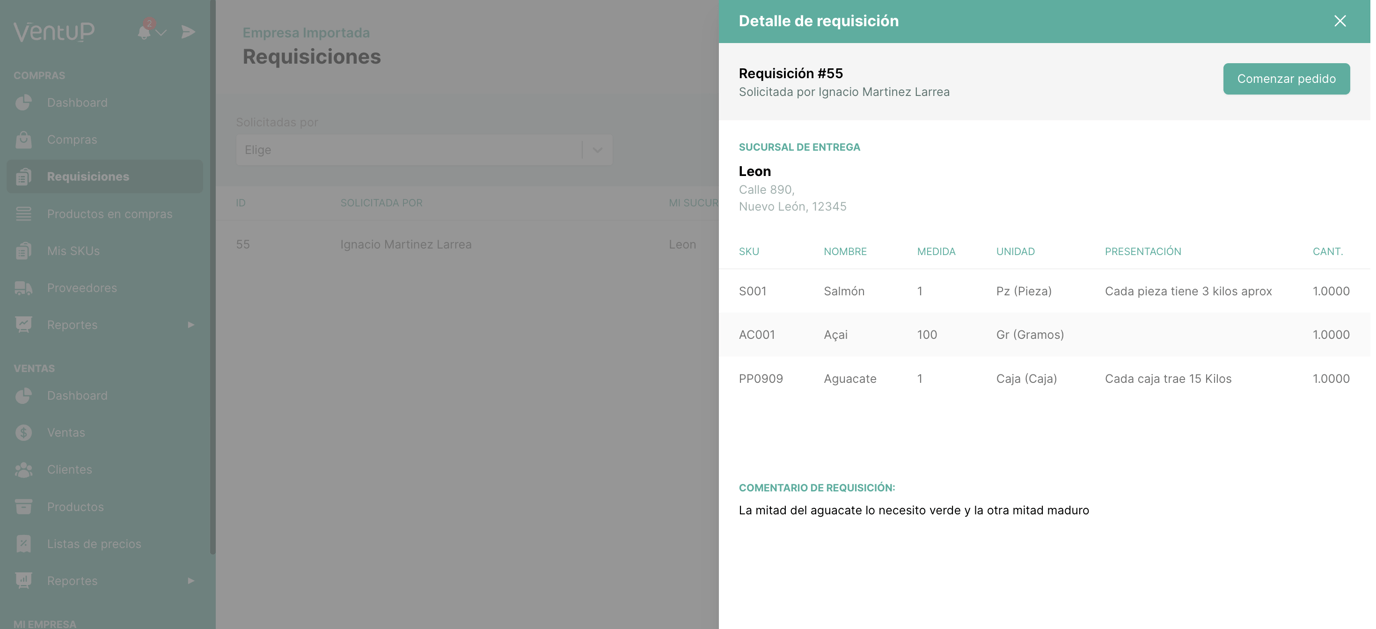Click the Compras Dashboard pie chart icon

click(24, 103)
